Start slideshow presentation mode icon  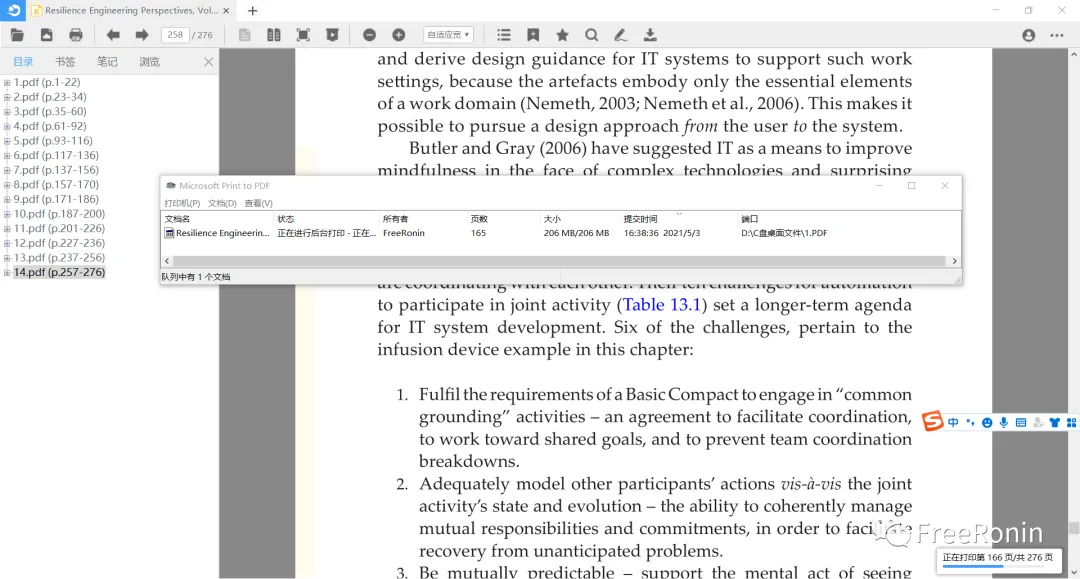point(332,35)
